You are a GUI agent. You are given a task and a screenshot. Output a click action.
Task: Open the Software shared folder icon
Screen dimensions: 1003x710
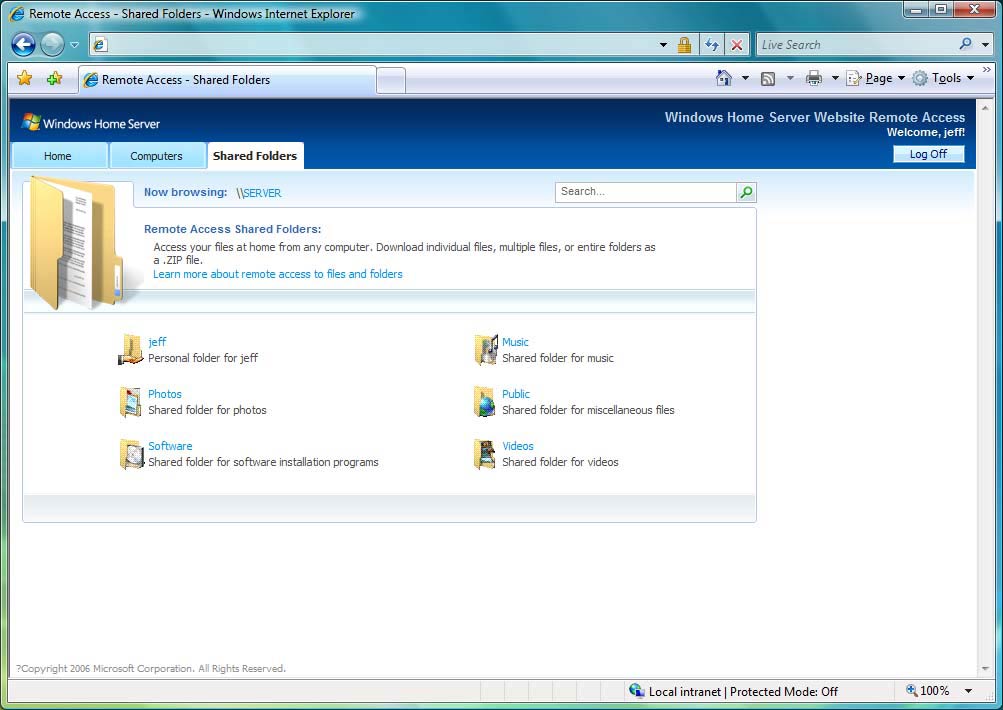(x=131, y=454)
